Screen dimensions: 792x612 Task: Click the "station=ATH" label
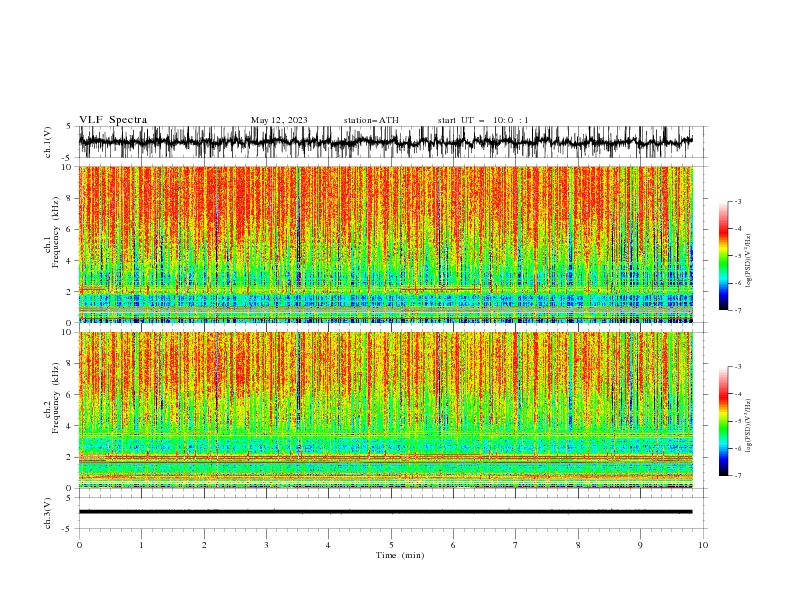pos(371,120)
